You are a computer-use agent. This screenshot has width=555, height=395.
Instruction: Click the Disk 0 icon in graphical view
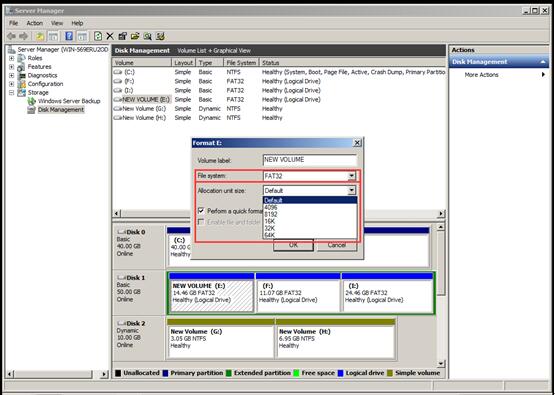(121, 232)
